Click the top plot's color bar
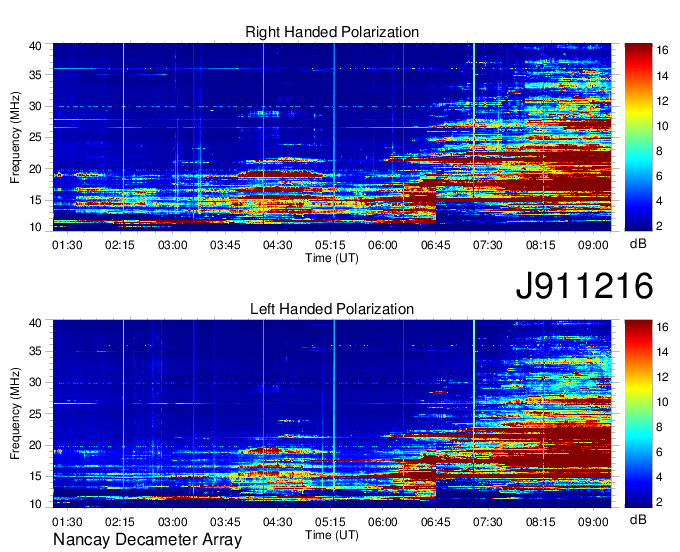 coord(638,137)
